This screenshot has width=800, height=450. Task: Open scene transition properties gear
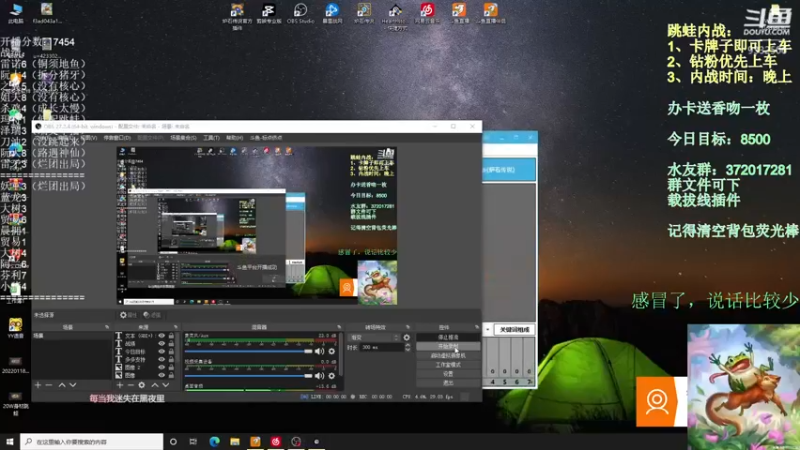[407, 337]
